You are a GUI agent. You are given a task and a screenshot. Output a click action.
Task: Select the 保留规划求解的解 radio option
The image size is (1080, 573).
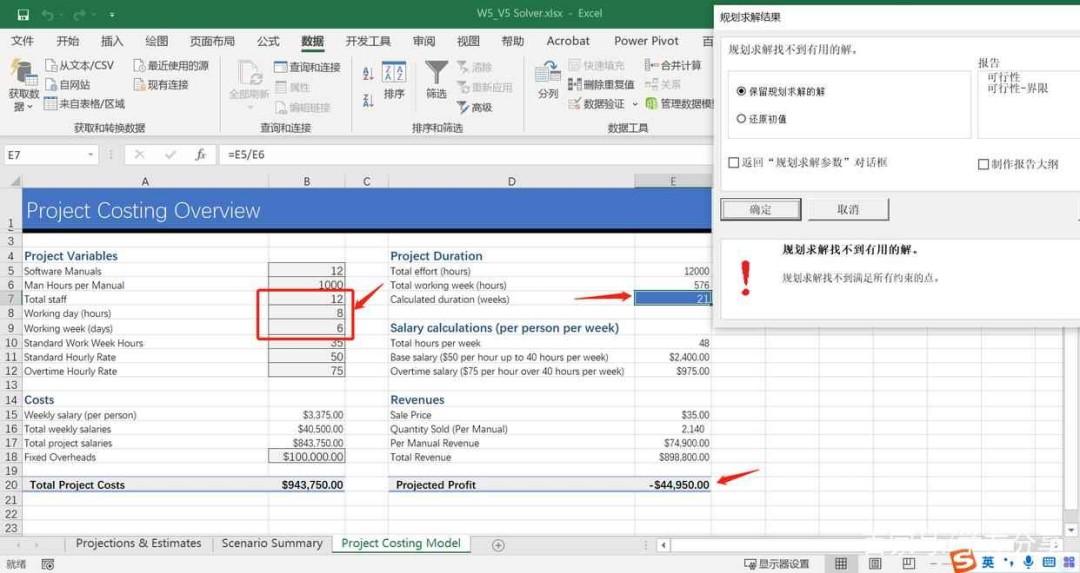click(741, 91)
